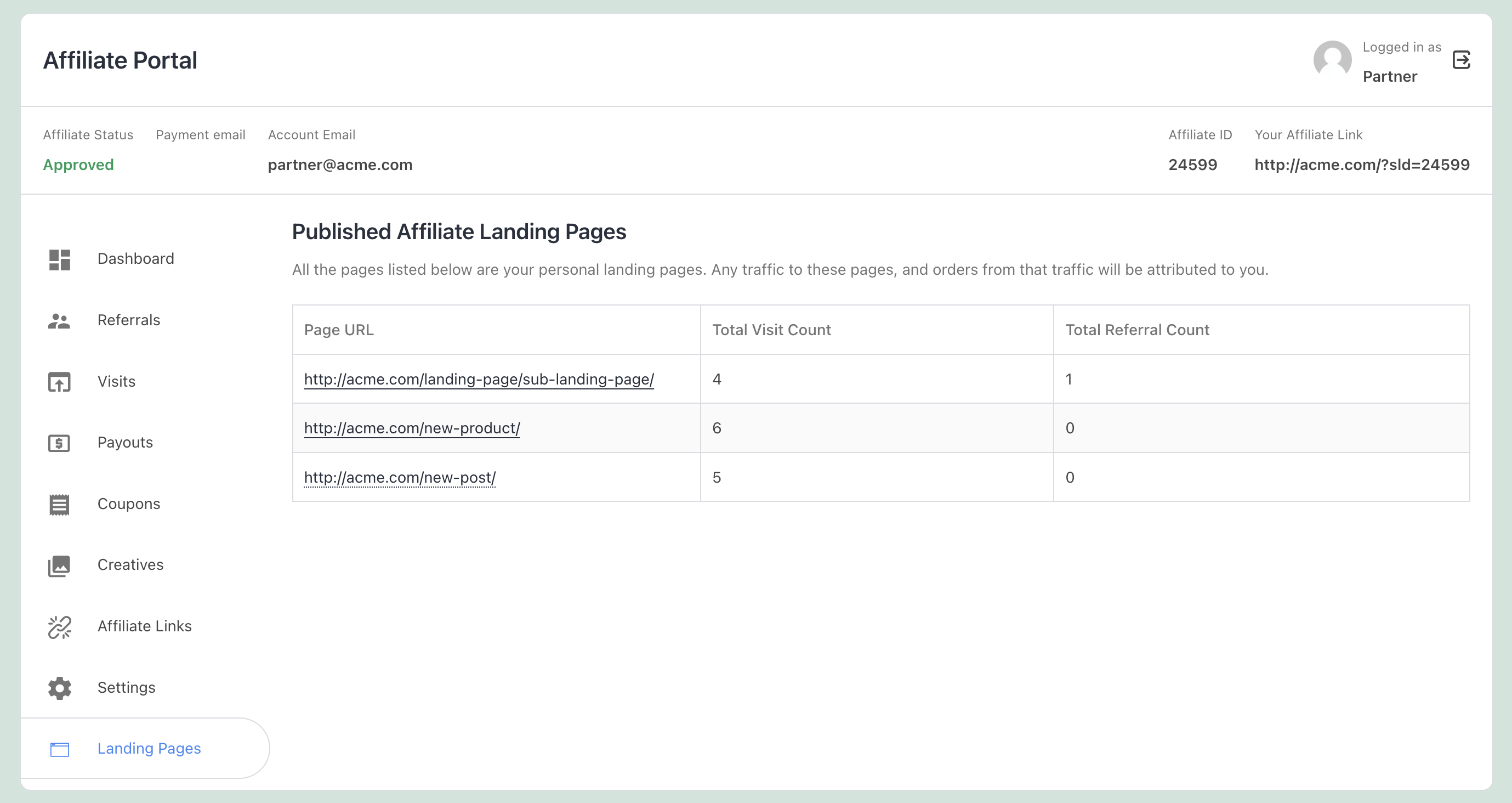The height and width of the screenshot is (803, 1512).
Task: Open Settings via the gear icon
Action: 59,689
